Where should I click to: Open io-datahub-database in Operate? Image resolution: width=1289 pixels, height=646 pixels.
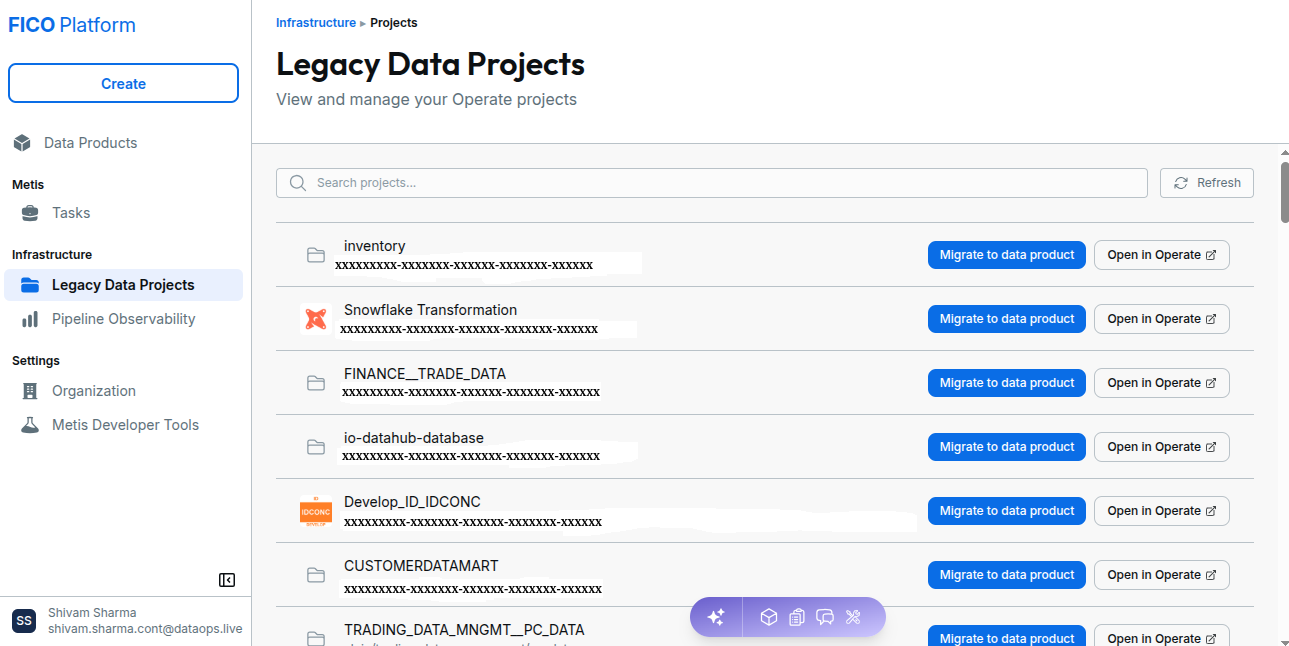coord(1162,447)
